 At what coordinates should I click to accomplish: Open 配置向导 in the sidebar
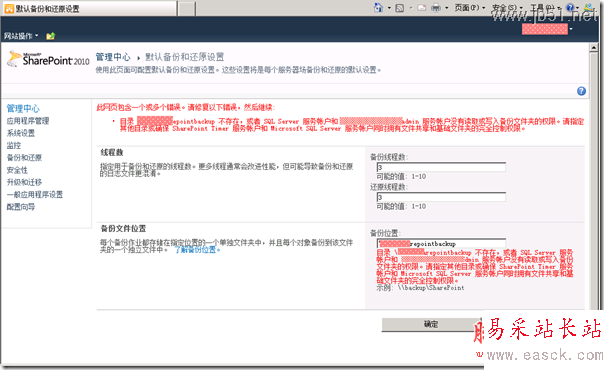click(21, 207)
